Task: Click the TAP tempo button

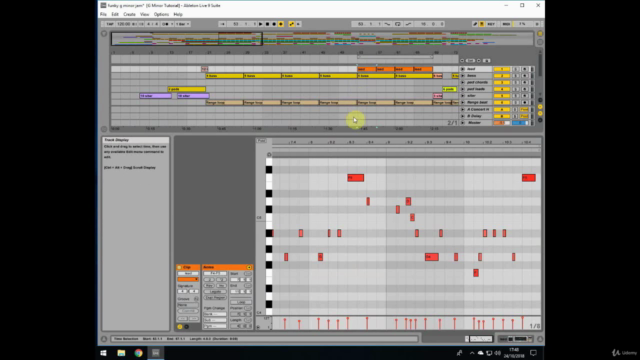Action: coord(110,24)
